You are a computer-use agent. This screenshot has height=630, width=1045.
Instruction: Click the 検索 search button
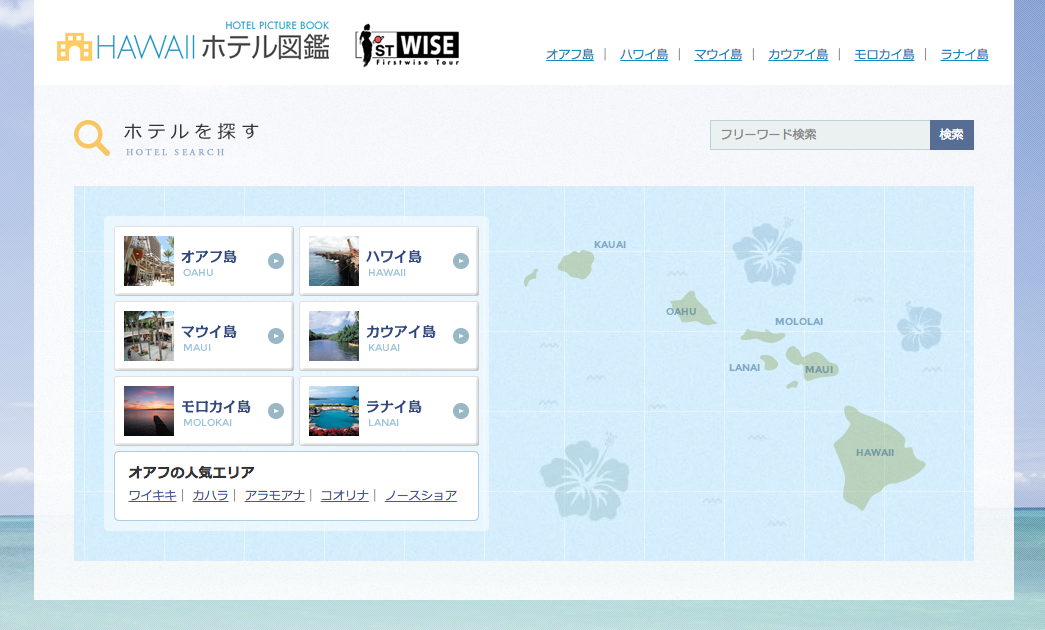[951, 135]
